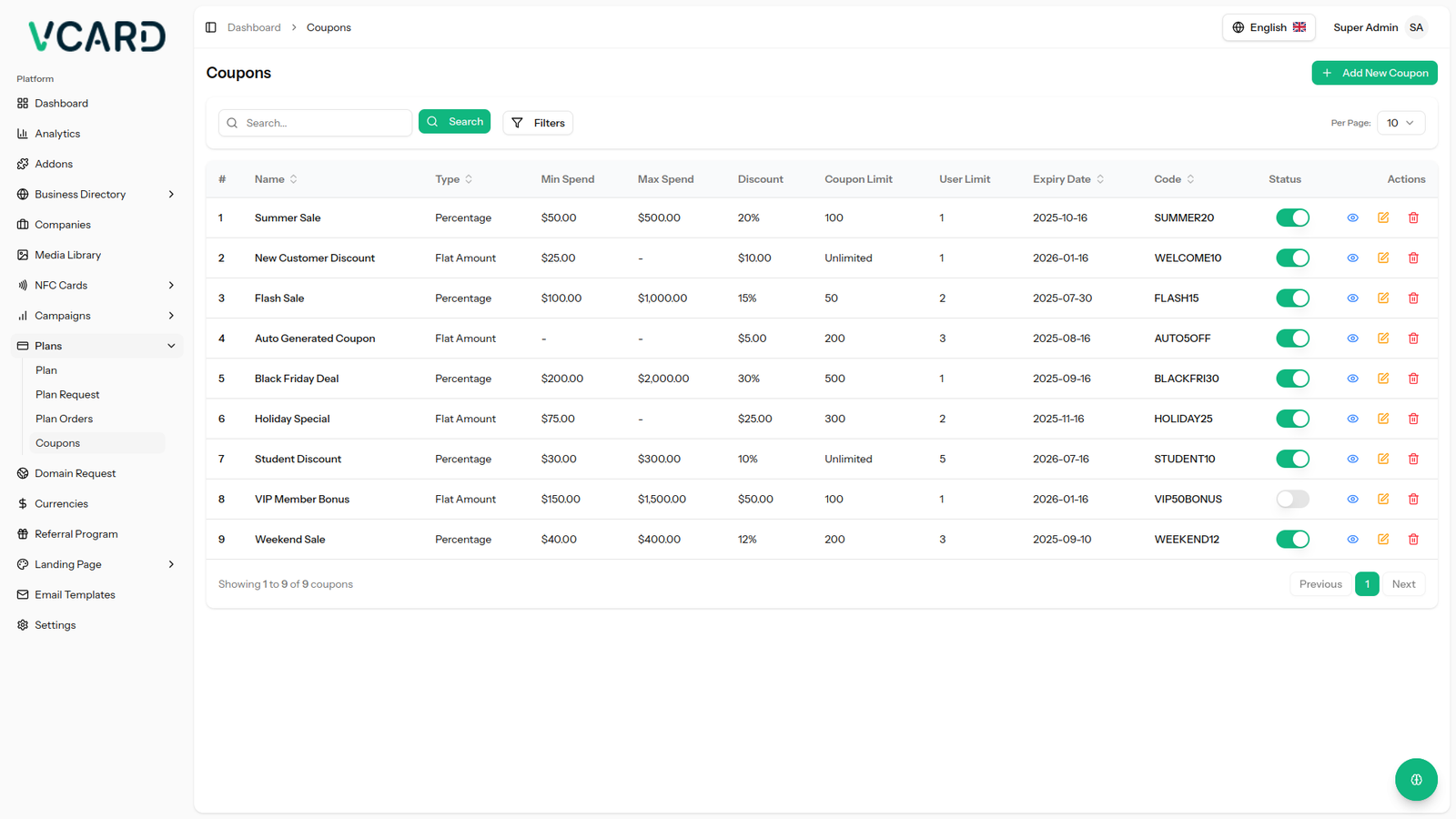This screenshot has width=1456, height=819.
Task: Click the Add New Coupon button
Action: pos(1373,73)
